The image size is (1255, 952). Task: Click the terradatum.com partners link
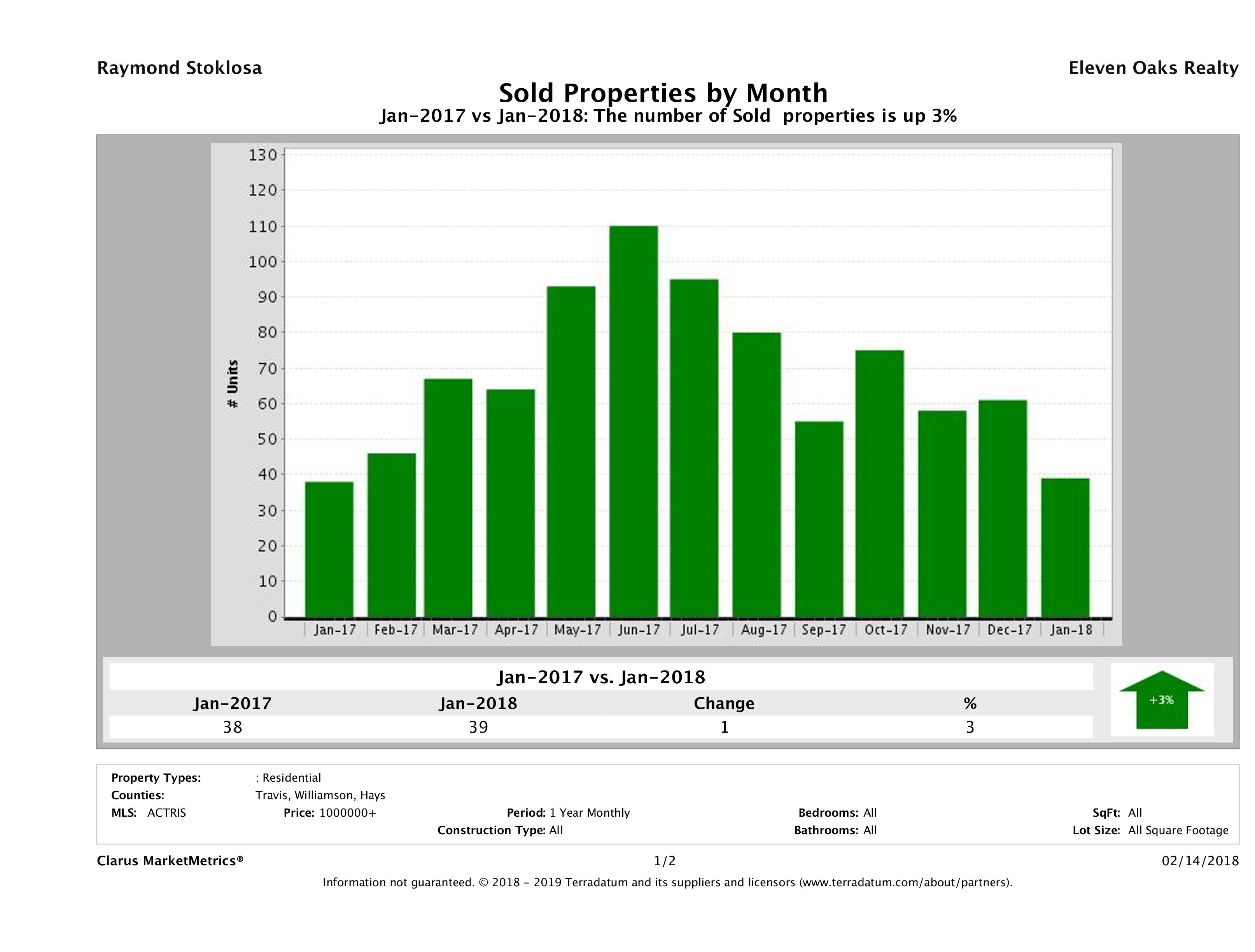click(x=905, y=882)
